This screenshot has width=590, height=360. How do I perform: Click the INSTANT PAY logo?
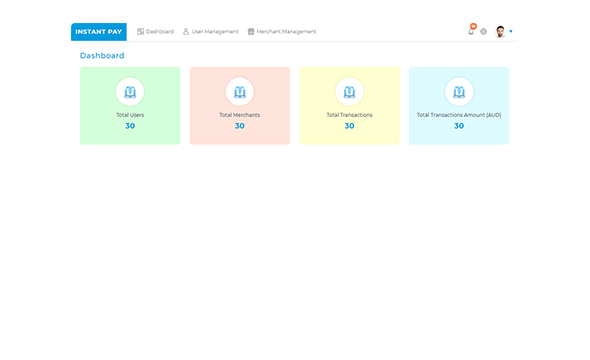[x=99, y=32]
